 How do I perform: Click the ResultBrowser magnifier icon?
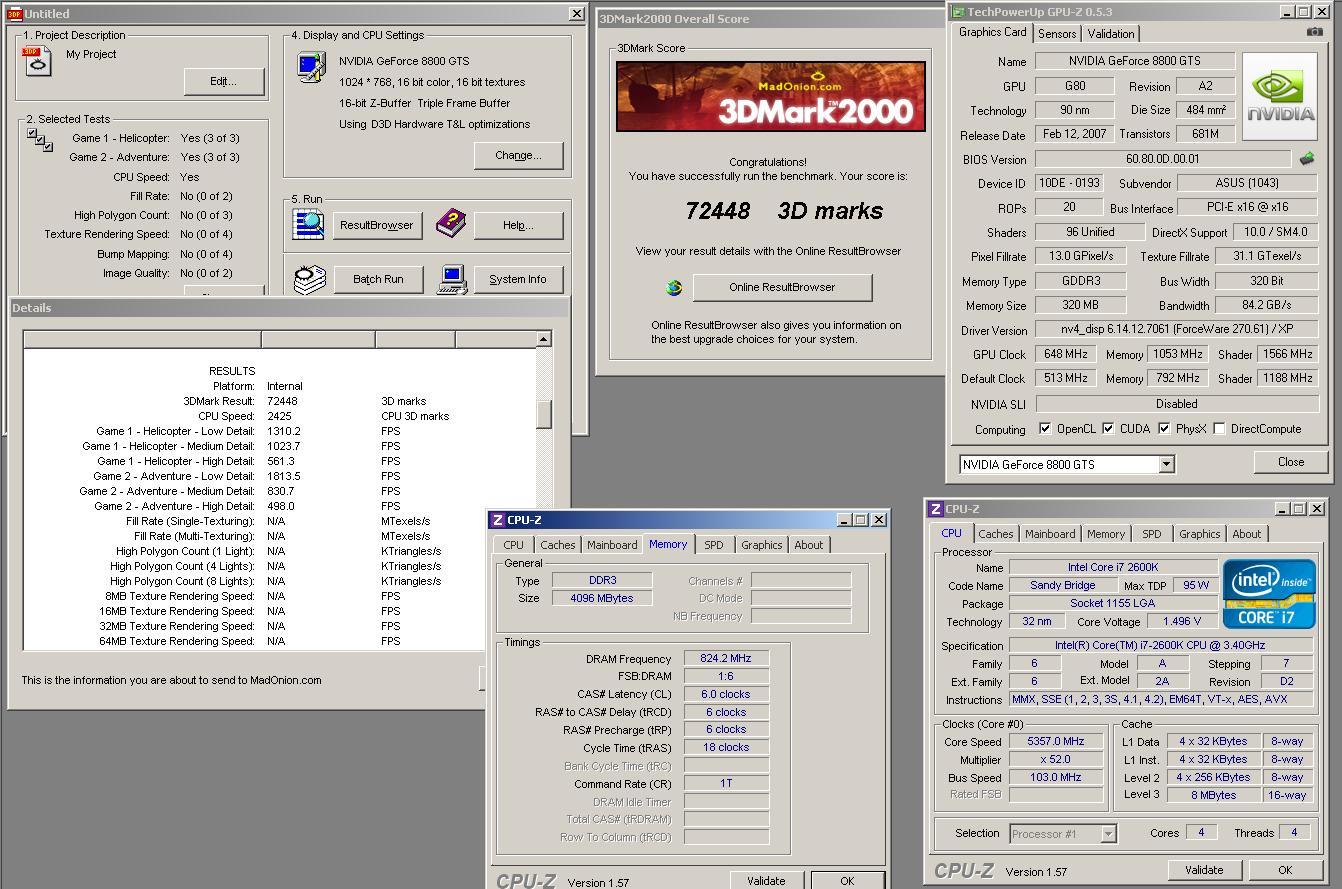tap(309, 223)
